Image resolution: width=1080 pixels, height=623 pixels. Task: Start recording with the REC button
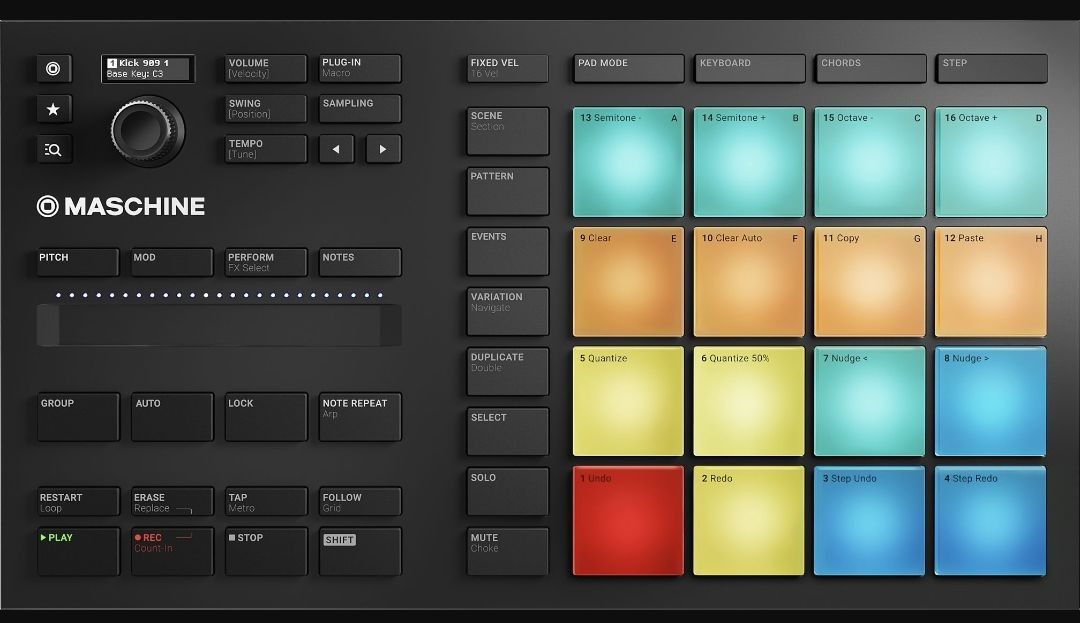(x=172, y=551)
